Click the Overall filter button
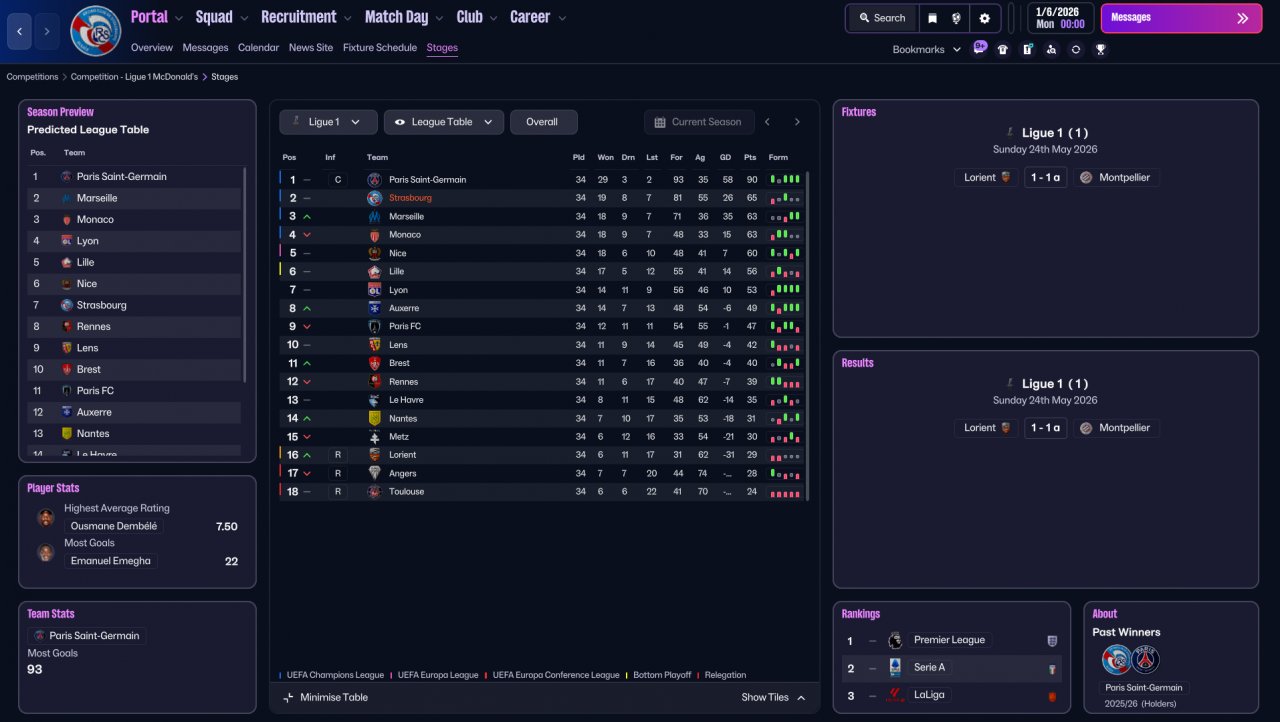Screen dimensions: 1280x722 click(x=543, y=122)
